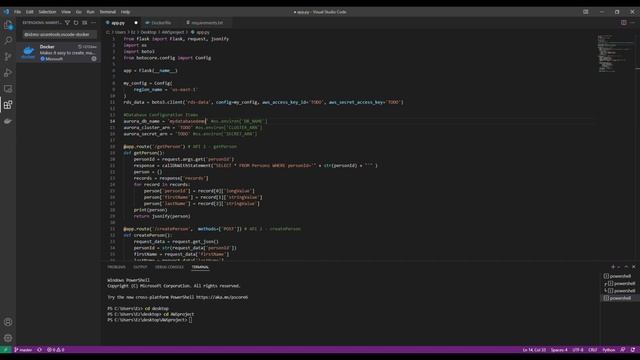This screenshot has height=360, width=640.
Task: Open the Accounts menu icon
Action: coord(8,322)
